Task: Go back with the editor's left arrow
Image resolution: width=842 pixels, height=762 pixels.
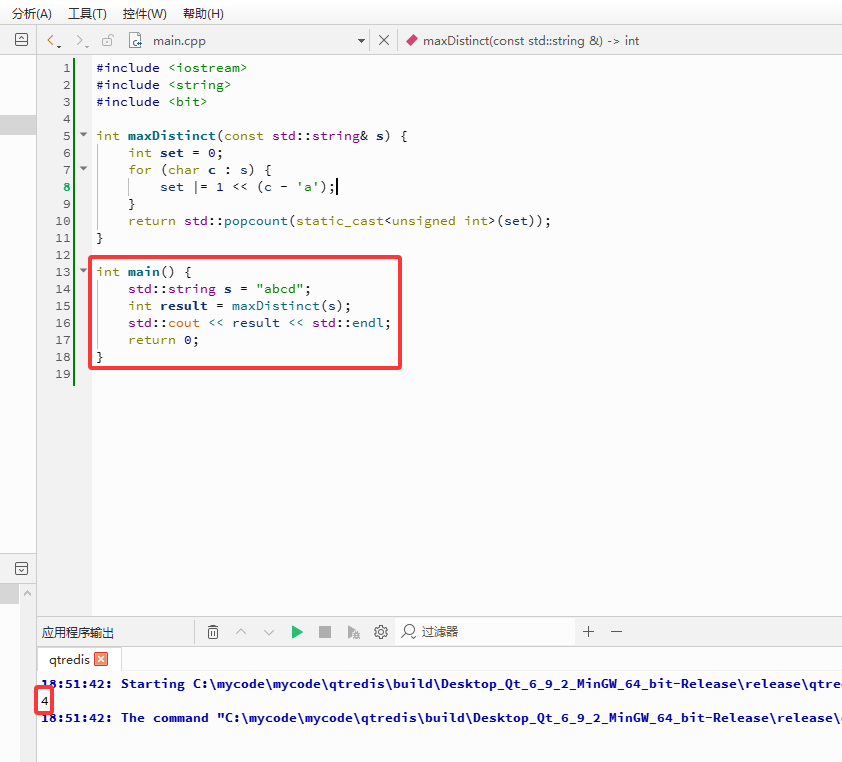Action: pos(52,40)
